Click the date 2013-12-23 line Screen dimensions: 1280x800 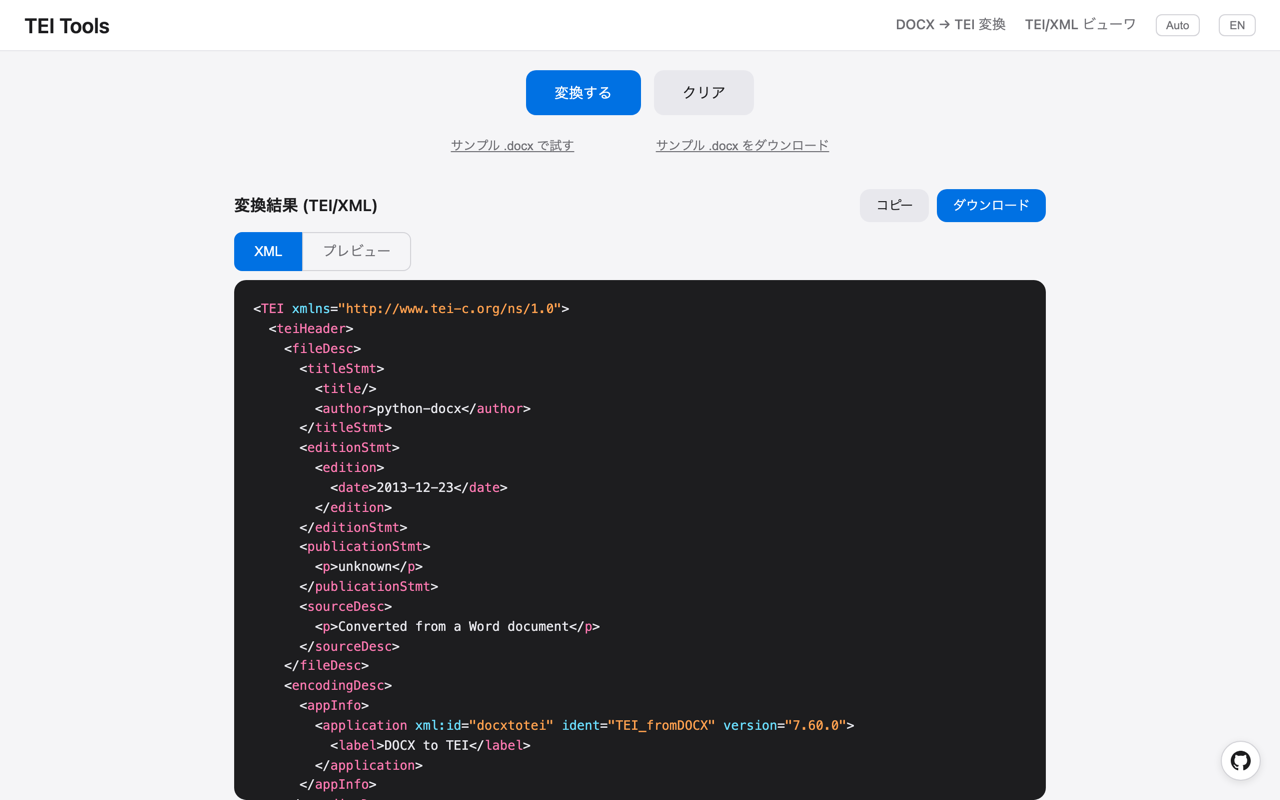pos(419,488)
